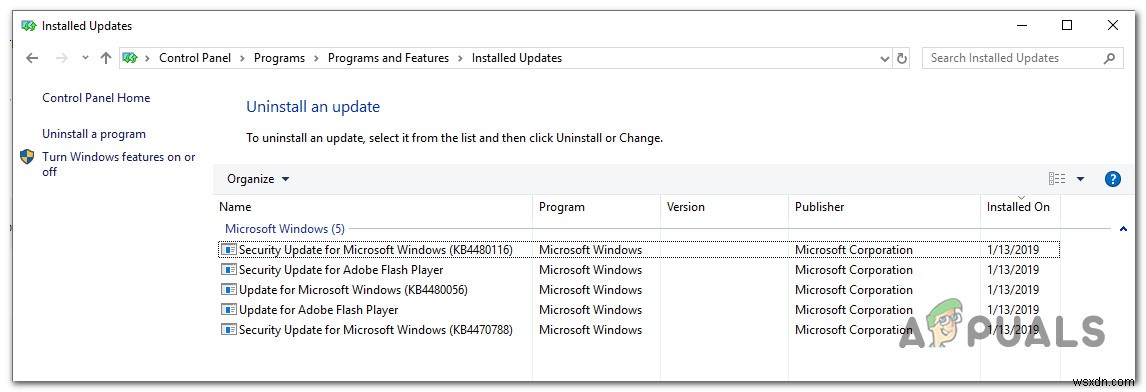Click the 1/13/2019 date of KB4480056 row
Screen dimensions: 1146x392
coord(1012,290)
